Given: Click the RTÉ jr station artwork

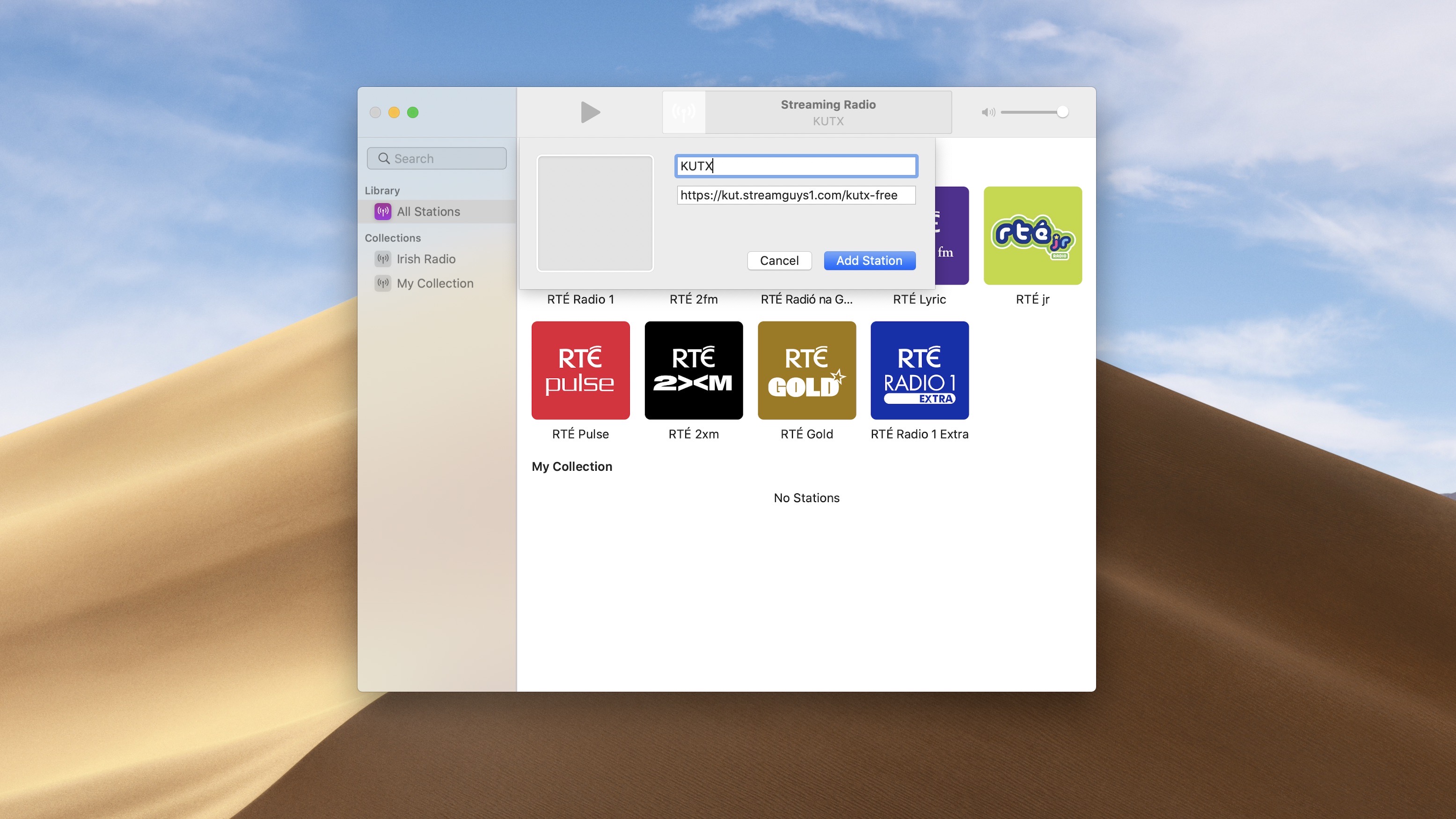Looking at the screenshot, I should click(x=1032, y=236).
